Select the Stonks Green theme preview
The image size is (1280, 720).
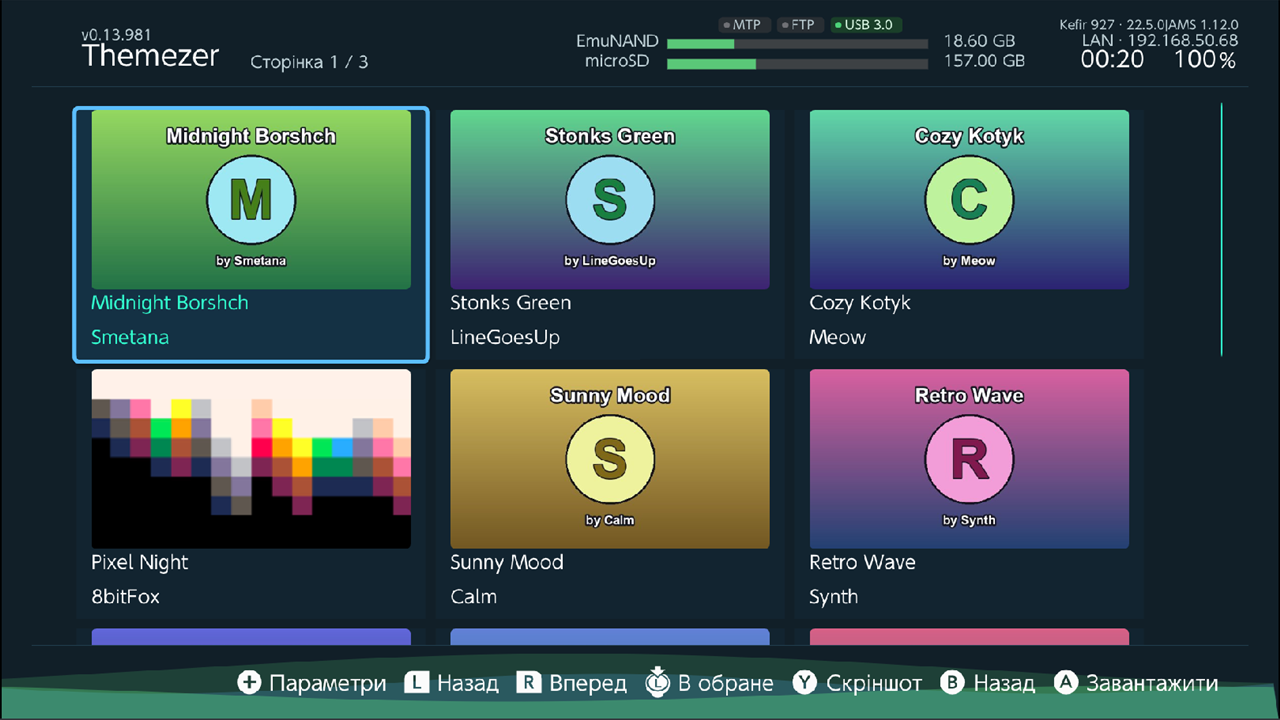610,200
